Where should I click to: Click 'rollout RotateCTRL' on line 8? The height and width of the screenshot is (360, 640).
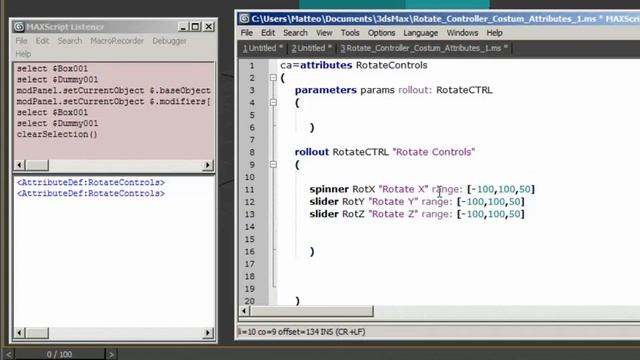(x=342, y=152)
